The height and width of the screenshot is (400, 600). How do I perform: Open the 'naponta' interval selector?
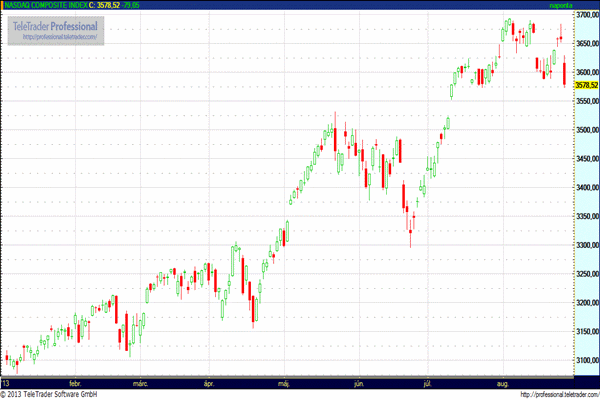[x=562, y=5]
